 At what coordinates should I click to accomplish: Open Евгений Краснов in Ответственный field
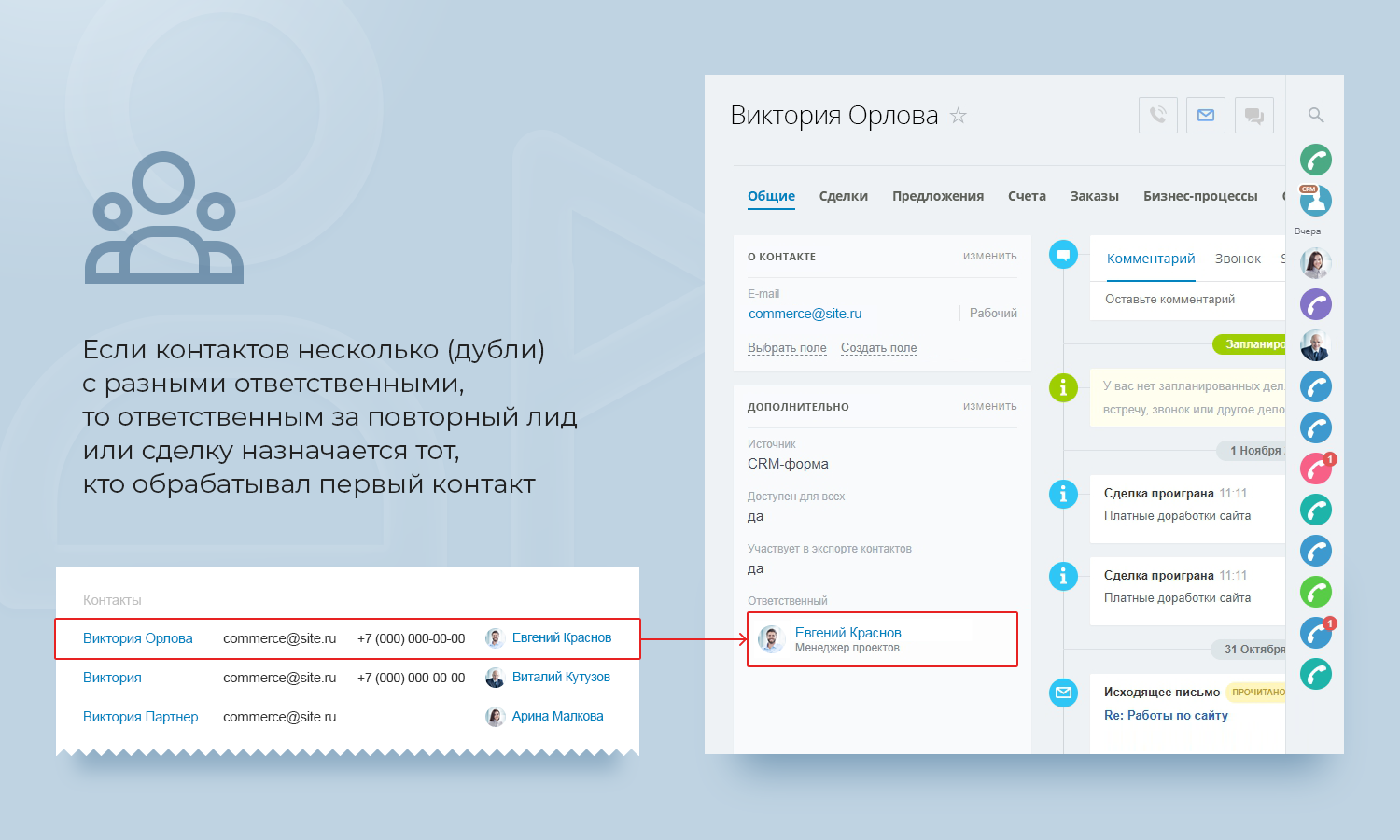click(x=847, y=633)
